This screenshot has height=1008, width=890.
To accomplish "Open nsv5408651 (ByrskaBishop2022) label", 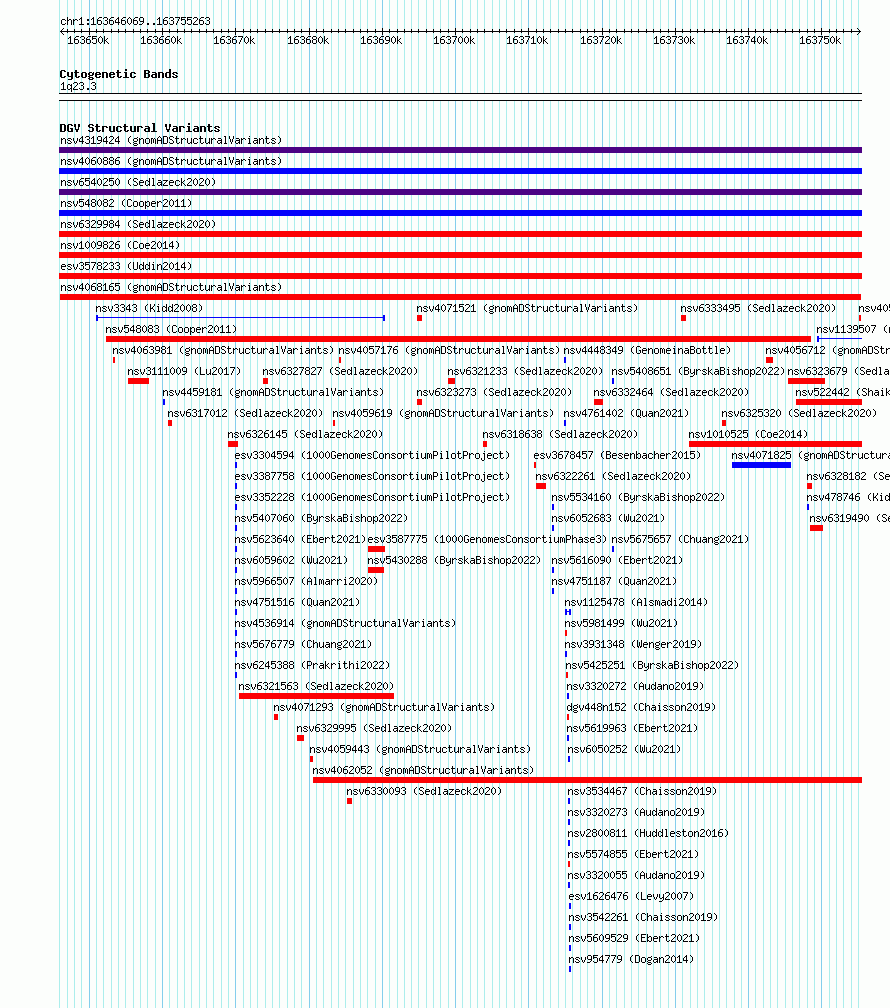I will (x=698, y=371).
